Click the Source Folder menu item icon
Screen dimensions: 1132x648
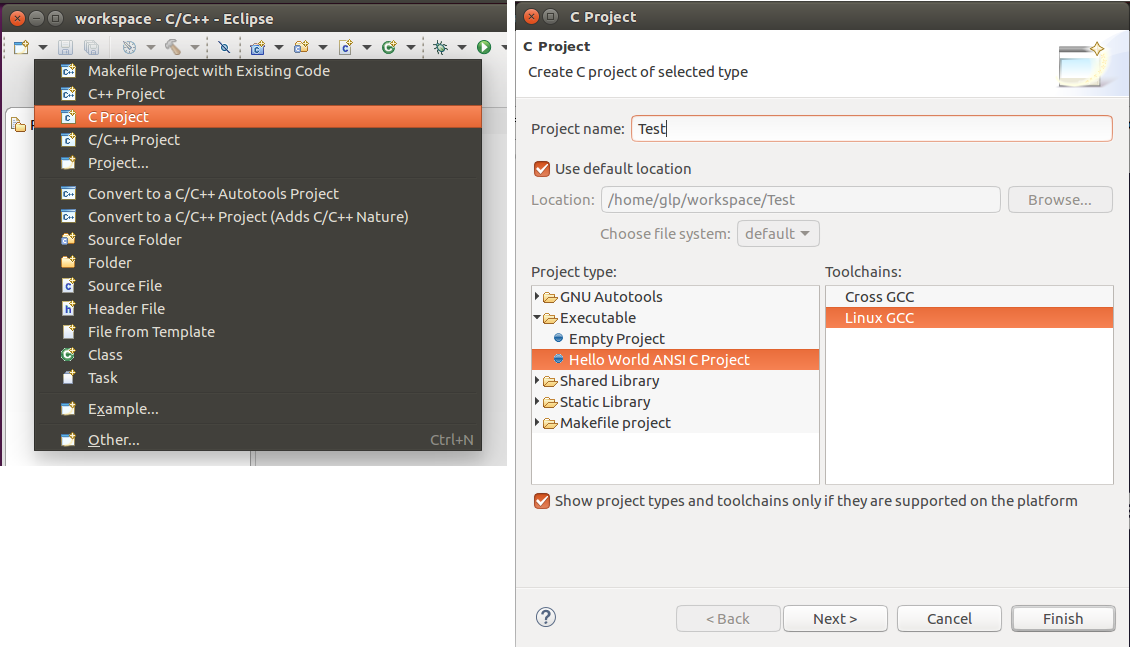pos(69,239)
